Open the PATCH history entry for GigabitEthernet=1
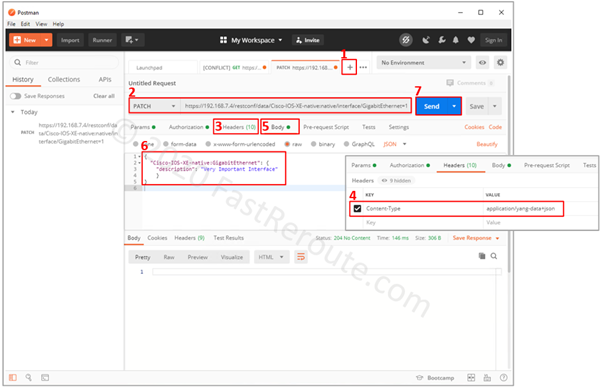Image resolution: width=602 pixels, height=389 pixels. tap(70, 133)
